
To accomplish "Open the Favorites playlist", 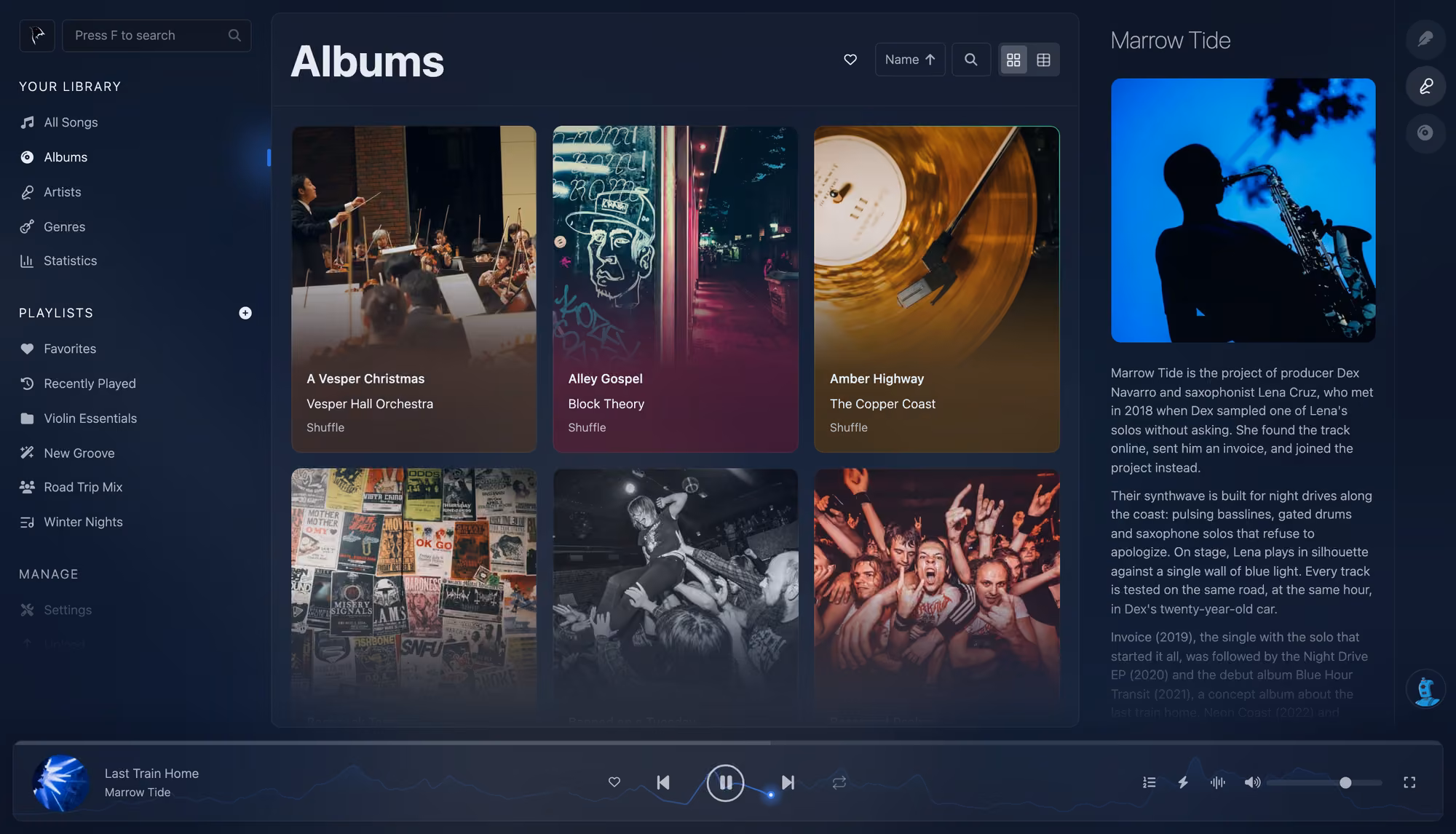I will click(69, 349).
